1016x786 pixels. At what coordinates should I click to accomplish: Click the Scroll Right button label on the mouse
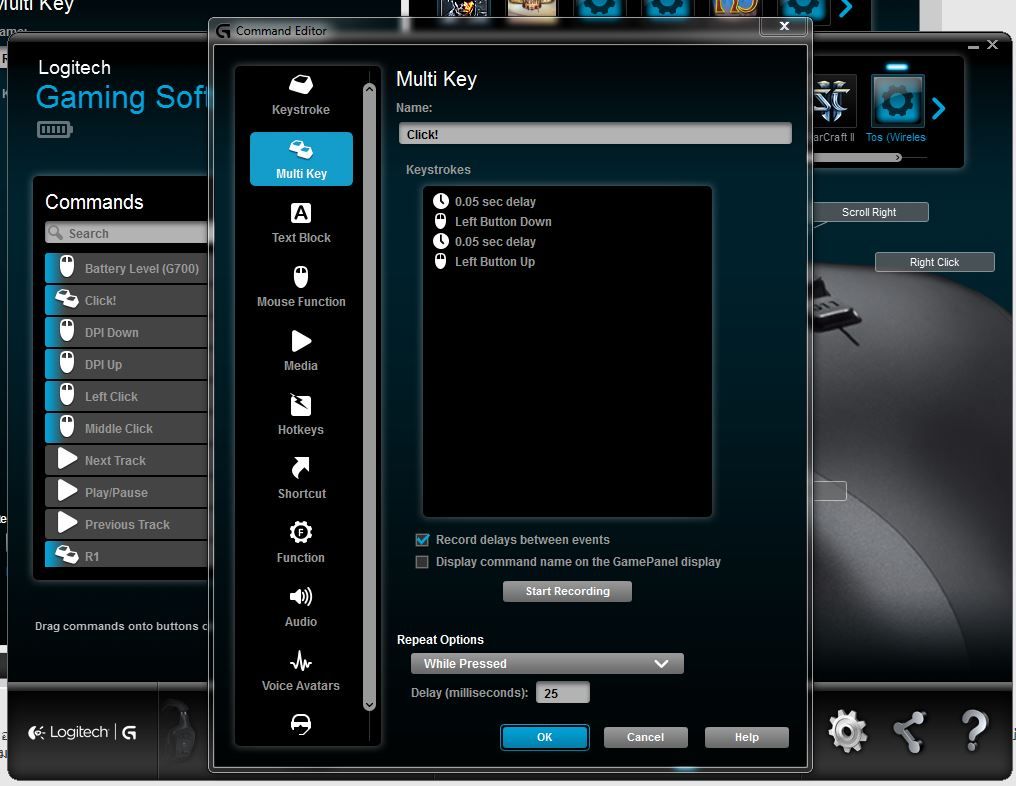(x=869, y=212)
